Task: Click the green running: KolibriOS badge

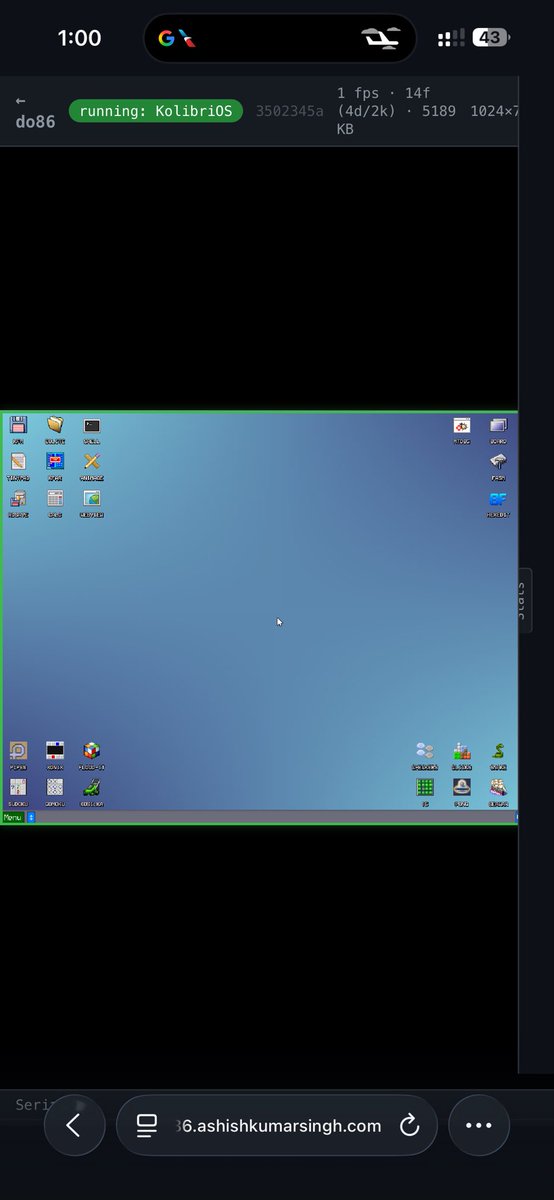Action: pyautogui.click(x=156, y=110)
